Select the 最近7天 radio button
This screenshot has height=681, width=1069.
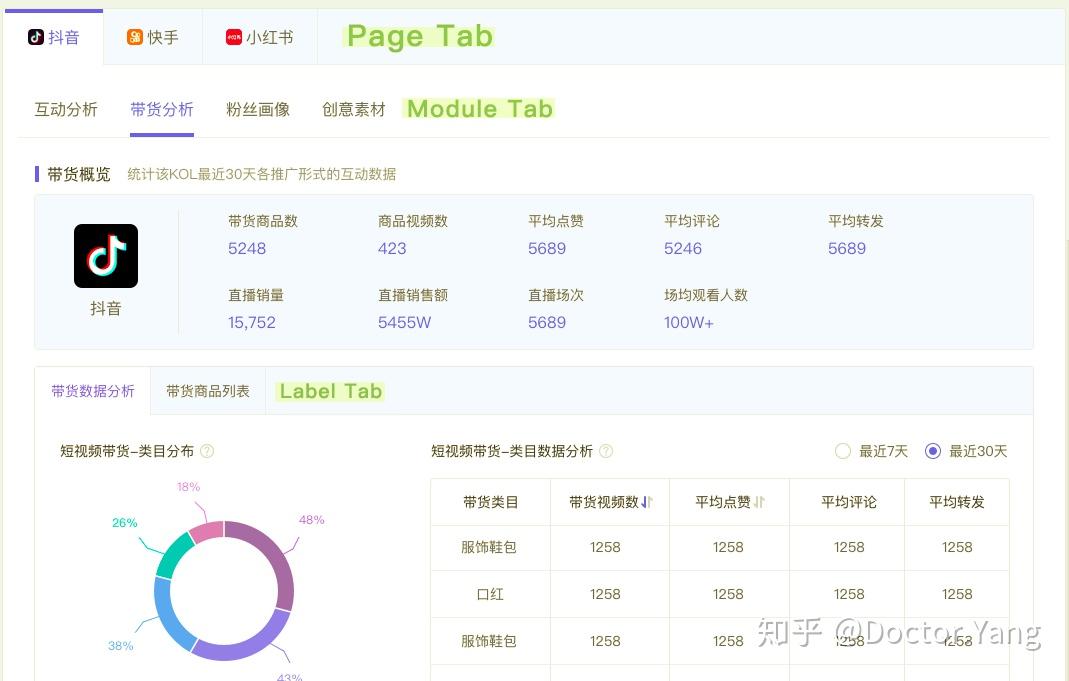pyautogui.click(x=843, y=451)
